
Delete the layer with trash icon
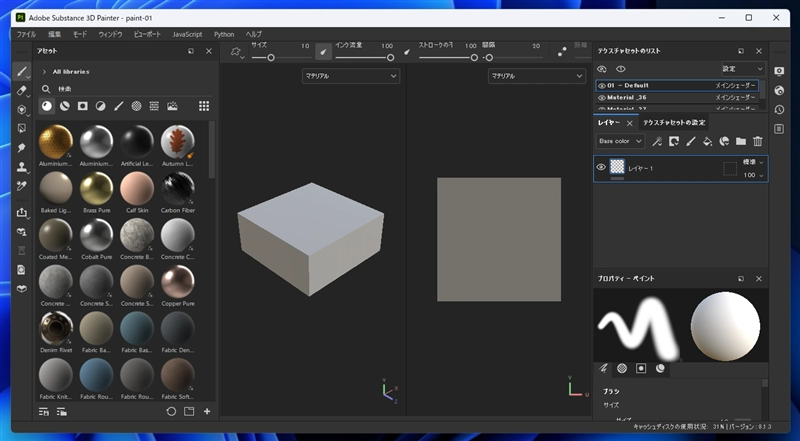coord(758,141)
